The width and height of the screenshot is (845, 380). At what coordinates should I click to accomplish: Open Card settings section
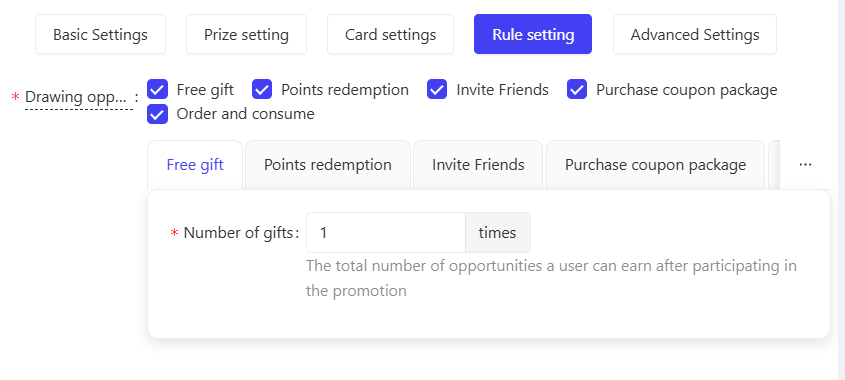pyautogui.click(x=390, y=34)
